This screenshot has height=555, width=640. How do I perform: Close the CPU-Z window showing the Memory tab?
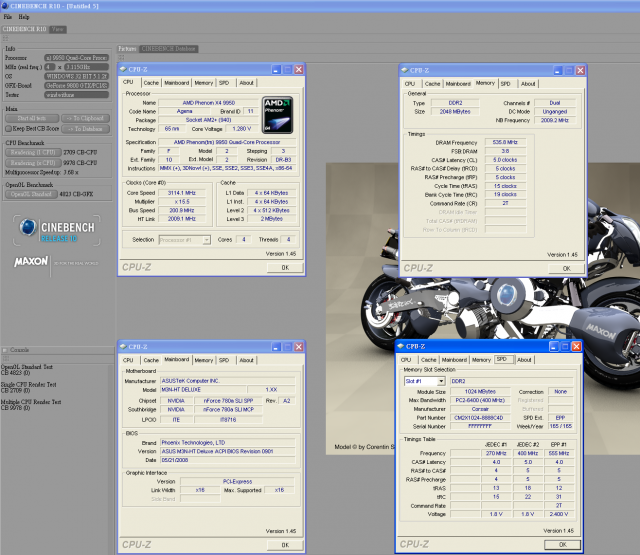580,70
